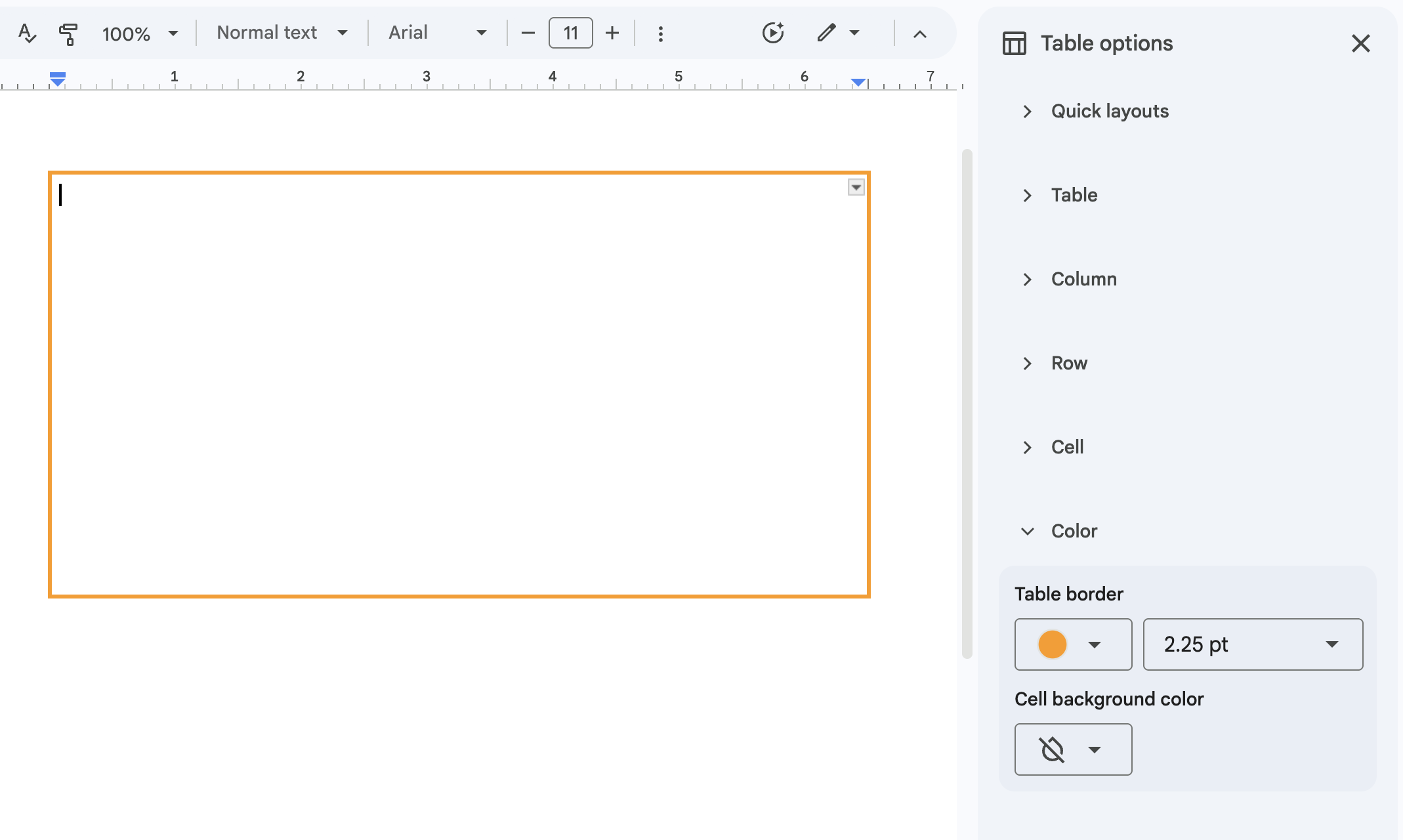1403x840 pixels.
Task: Expand the Cell section
Action: (x=1053, y=448)
